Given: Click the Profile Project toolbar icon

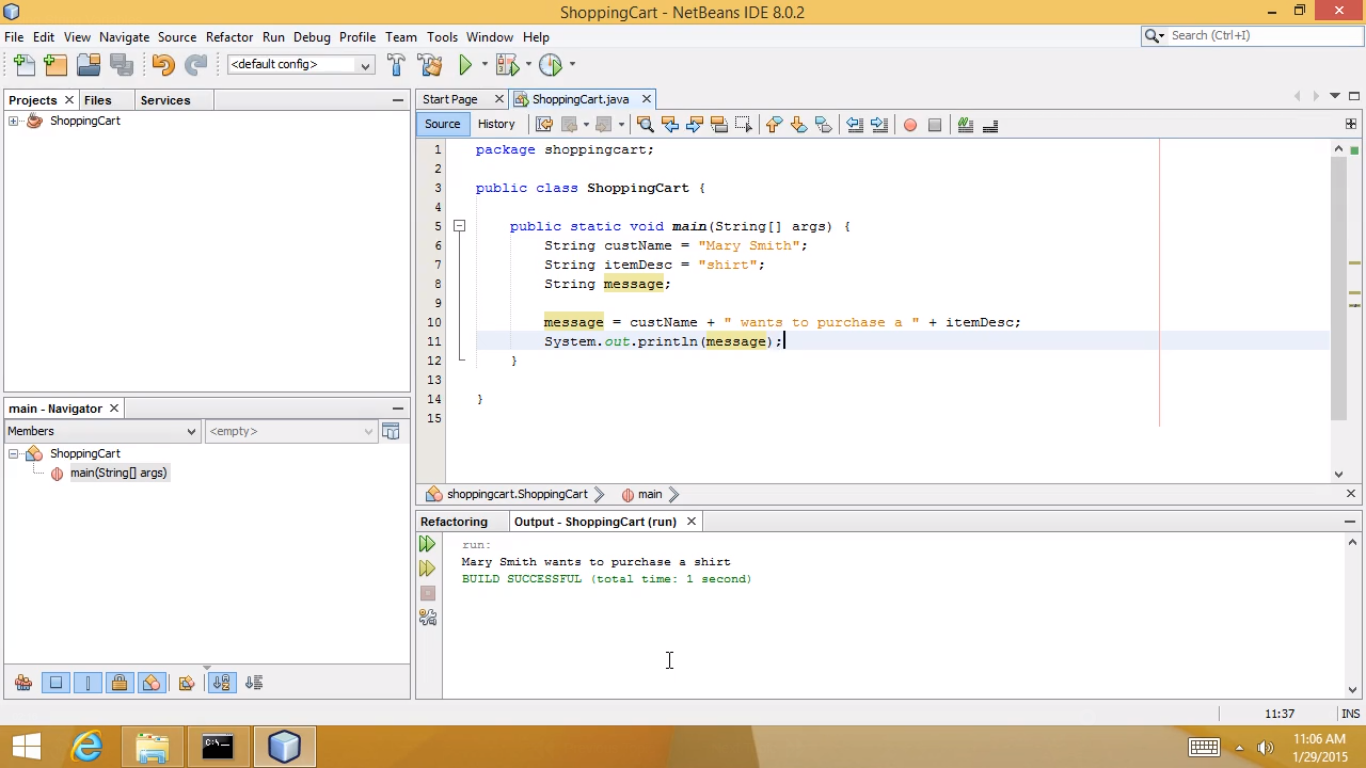Looking at the screenshot, I should click(550, 65).
